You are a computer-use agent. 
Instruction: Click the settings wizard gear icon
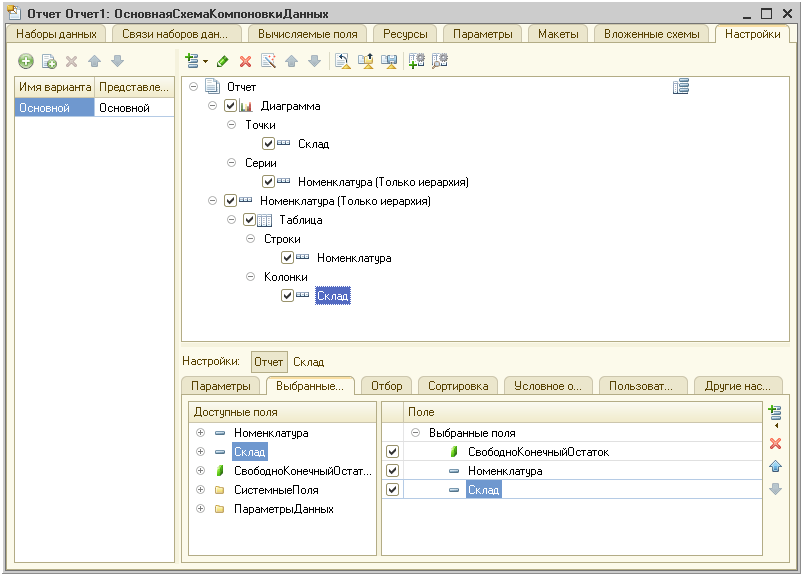coord(417,62)
